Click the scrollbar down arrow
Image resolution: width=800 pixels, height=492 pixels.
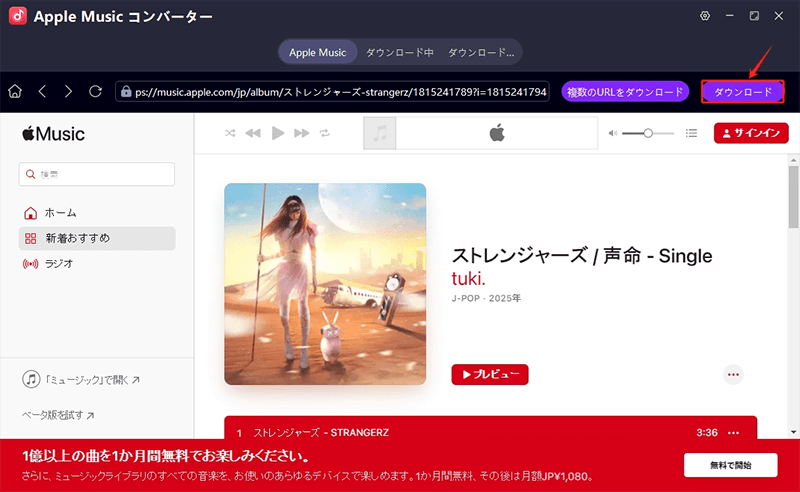coord(793,432)
